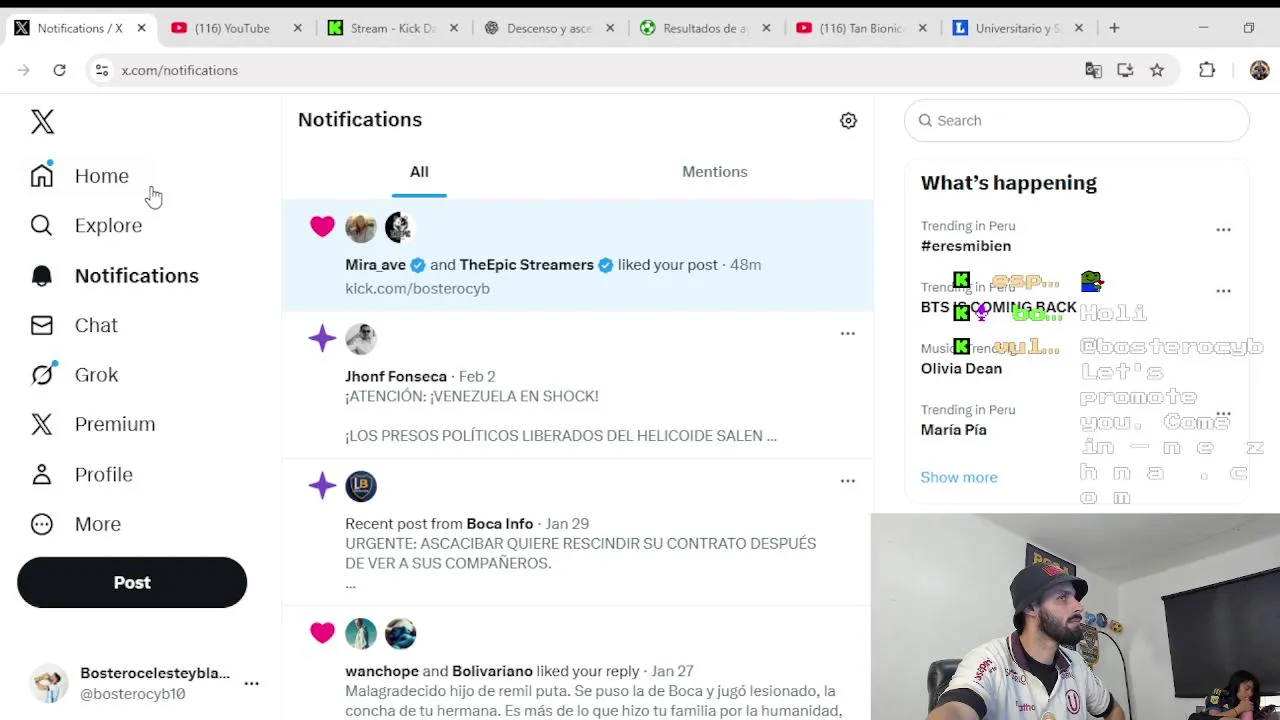Open TheEpic Streamers profile name
Screen dimensions: 1280x720
pyautogui.click(x=526, y=265)
